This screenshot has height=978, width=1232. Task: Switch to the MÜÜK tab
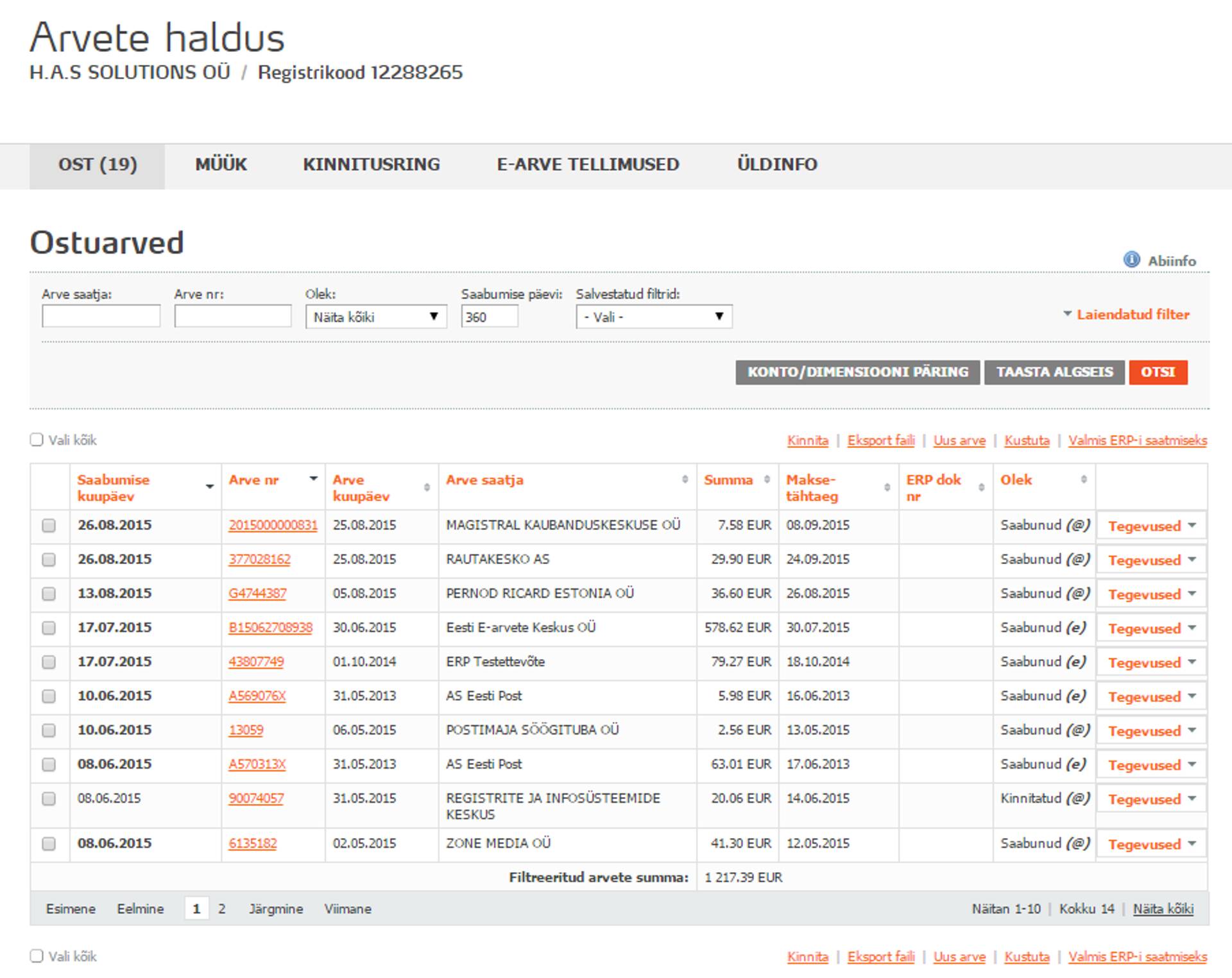point(221,165)
